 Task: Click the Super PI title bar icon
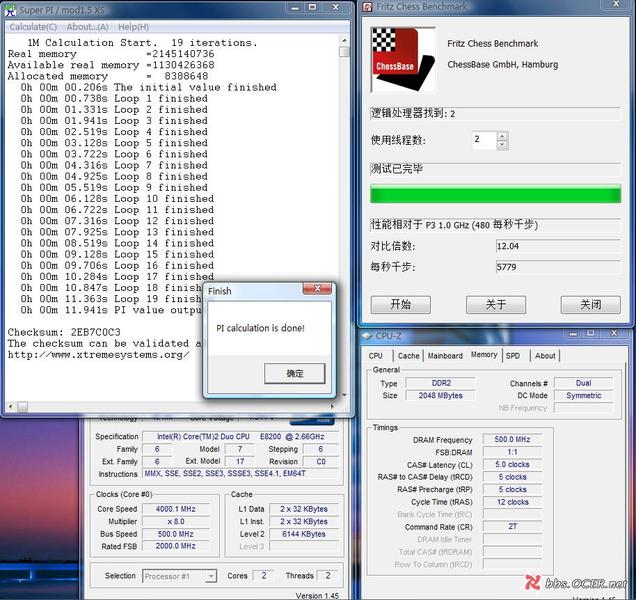click(11, 10)
